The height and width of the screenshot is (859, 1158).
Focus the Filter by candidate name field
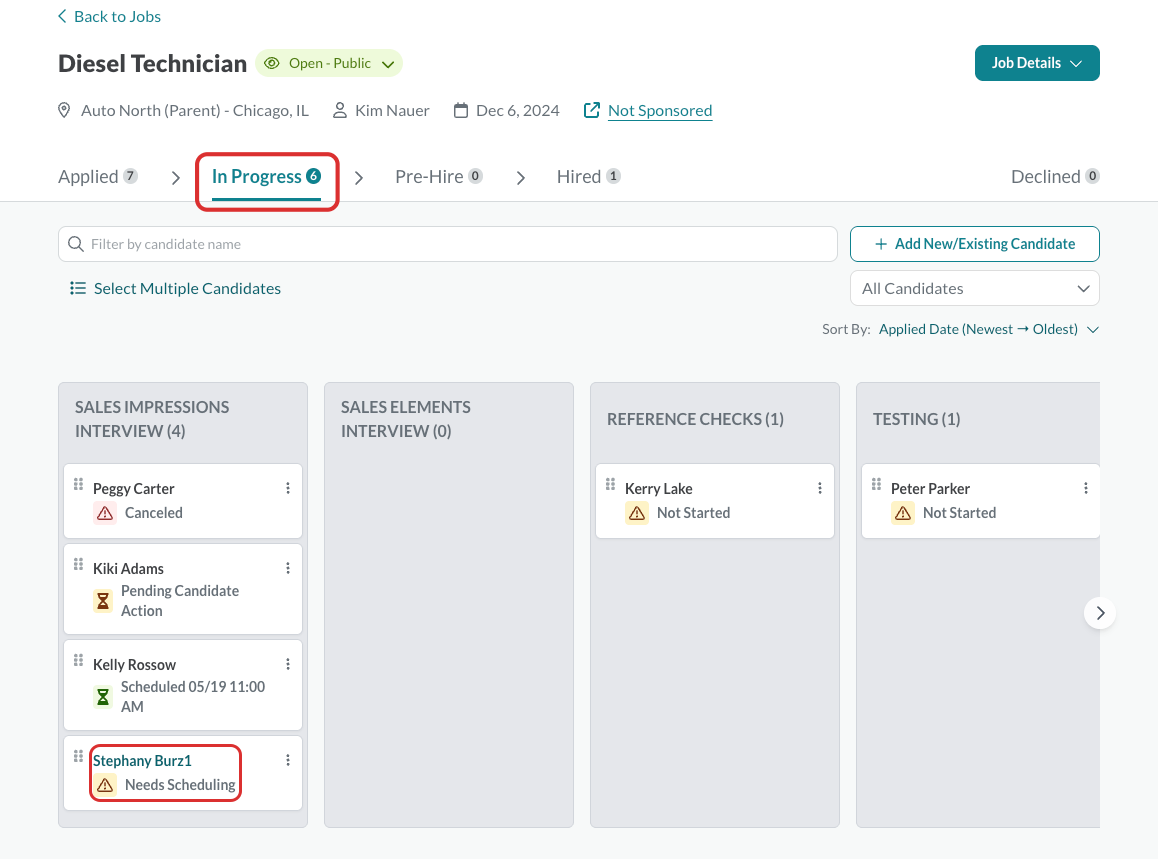(448, 244)
